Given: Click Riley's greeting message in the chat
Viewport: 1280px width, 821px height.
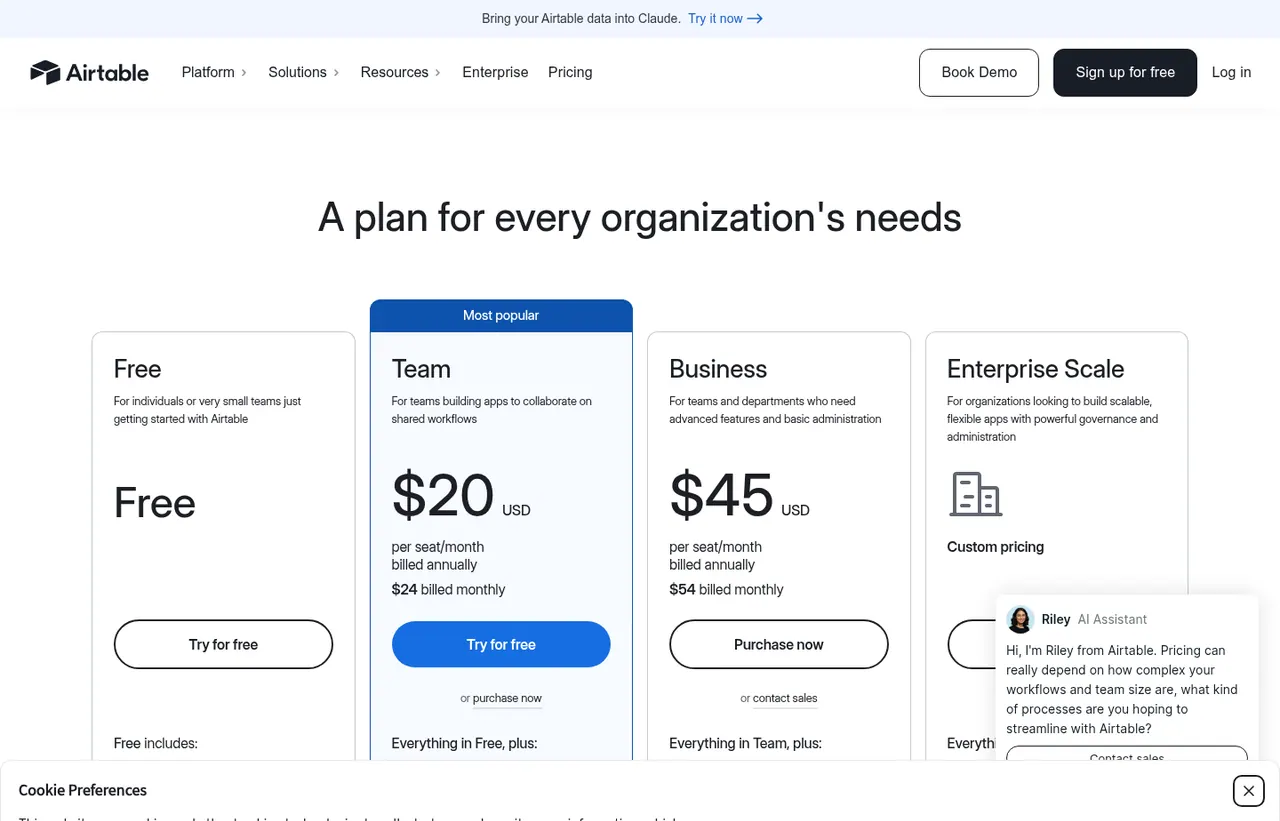Looking at the screenshot, I should click(x=1123, y=689).
